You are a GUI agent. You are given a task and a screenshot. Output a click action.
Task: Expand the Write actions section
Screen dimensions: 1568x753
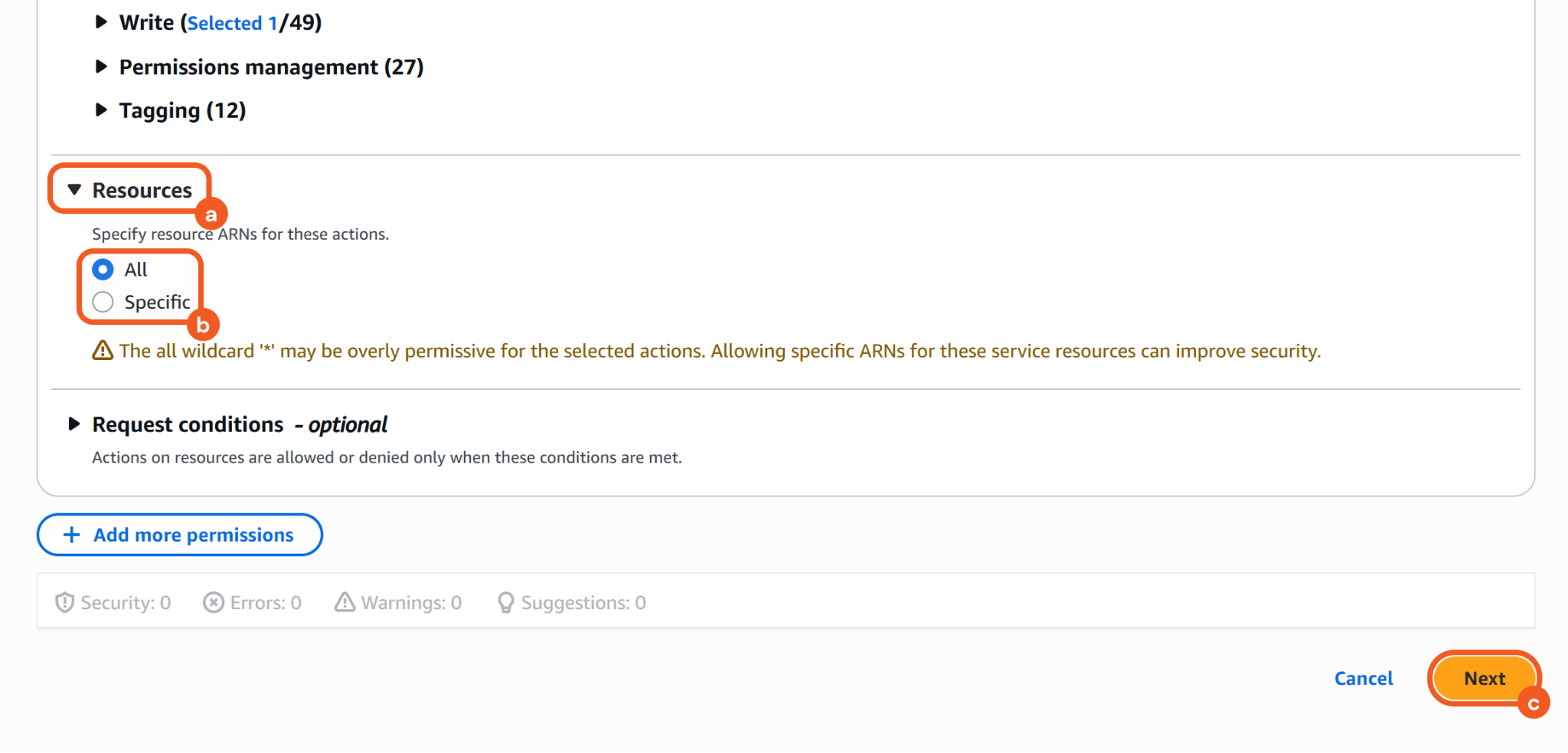coord(101,22)
